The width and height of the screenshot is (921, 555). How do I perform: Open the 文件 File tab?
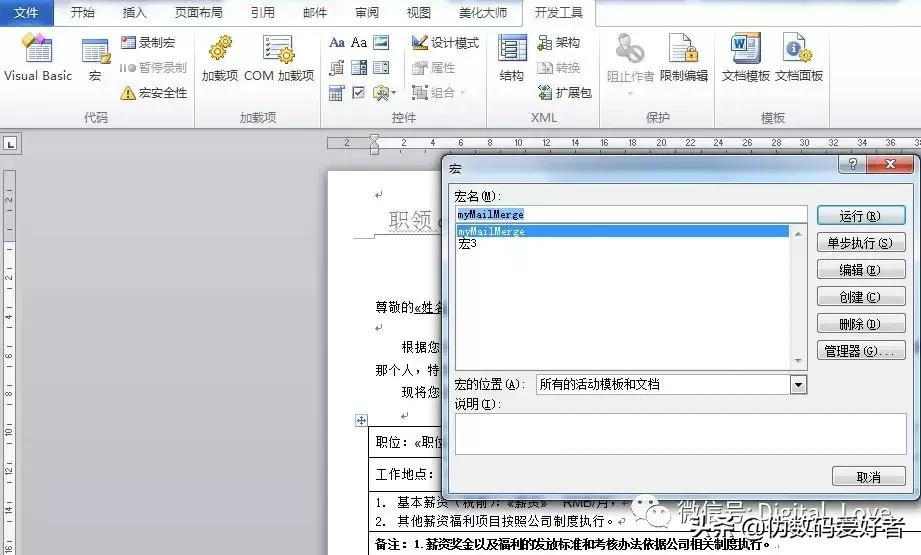[26, 13]
